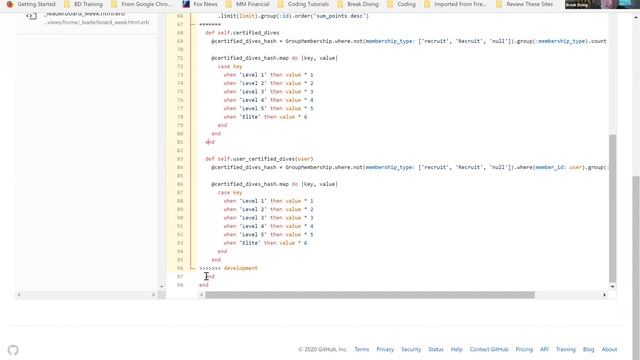
Task: Open the Coding Tutorials bookmarks folder
Action: [303, 4]
